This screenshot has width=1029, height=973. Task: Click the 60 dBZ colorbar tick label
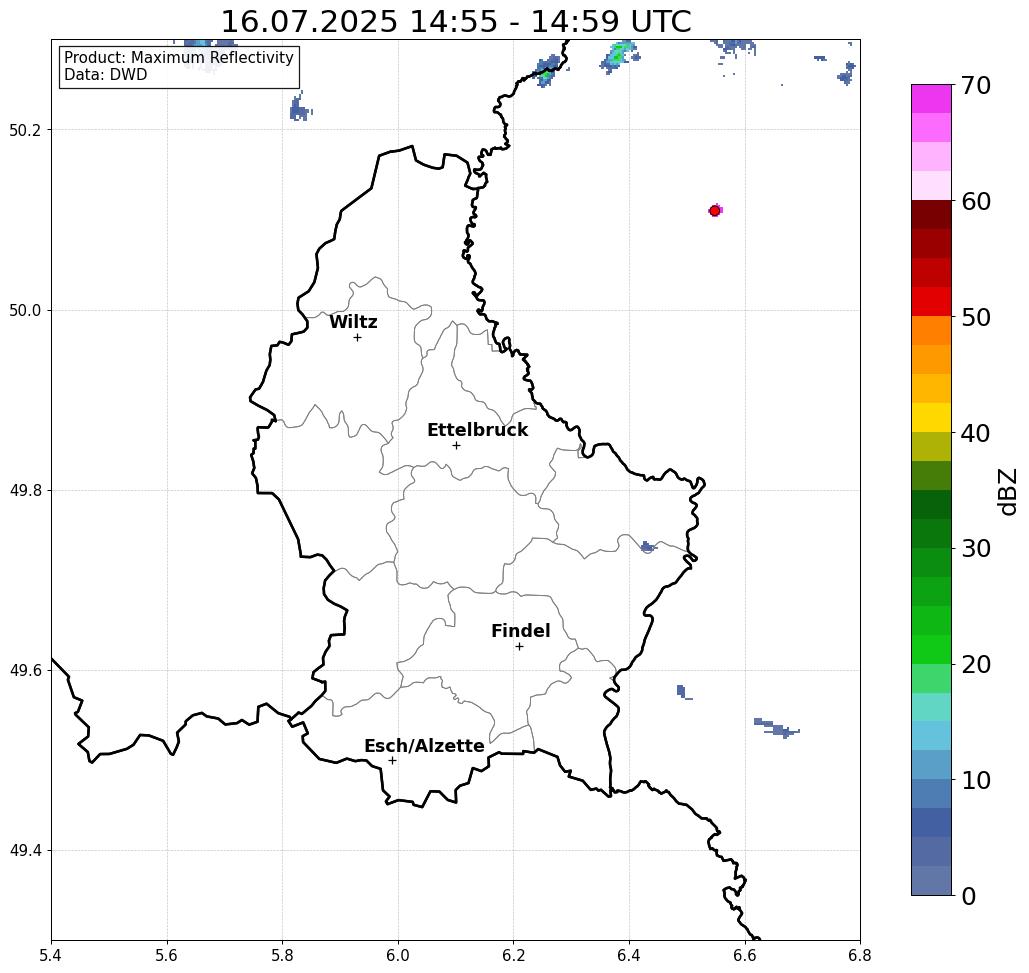976,201
